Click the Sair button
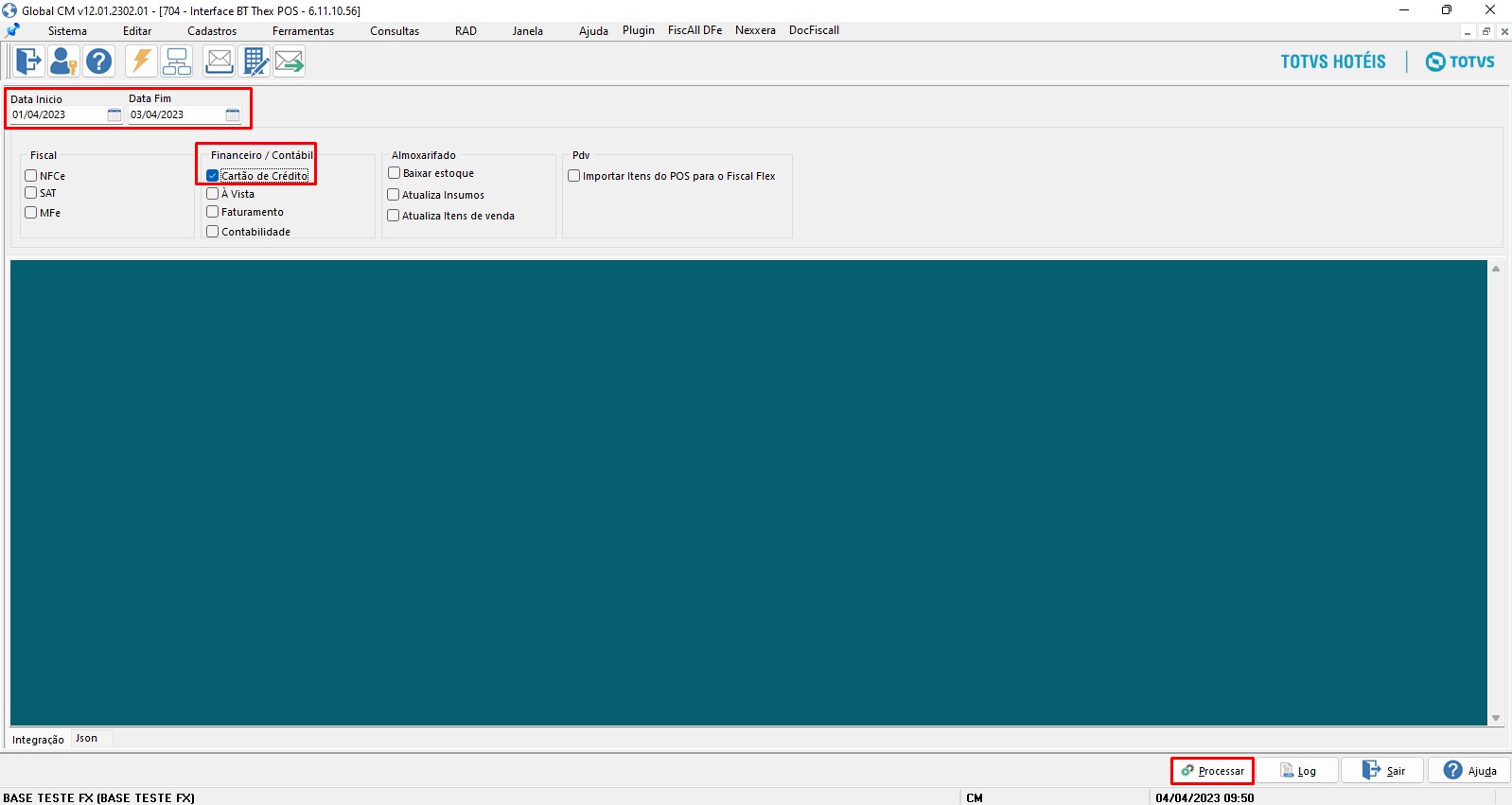 [1382, 771]
